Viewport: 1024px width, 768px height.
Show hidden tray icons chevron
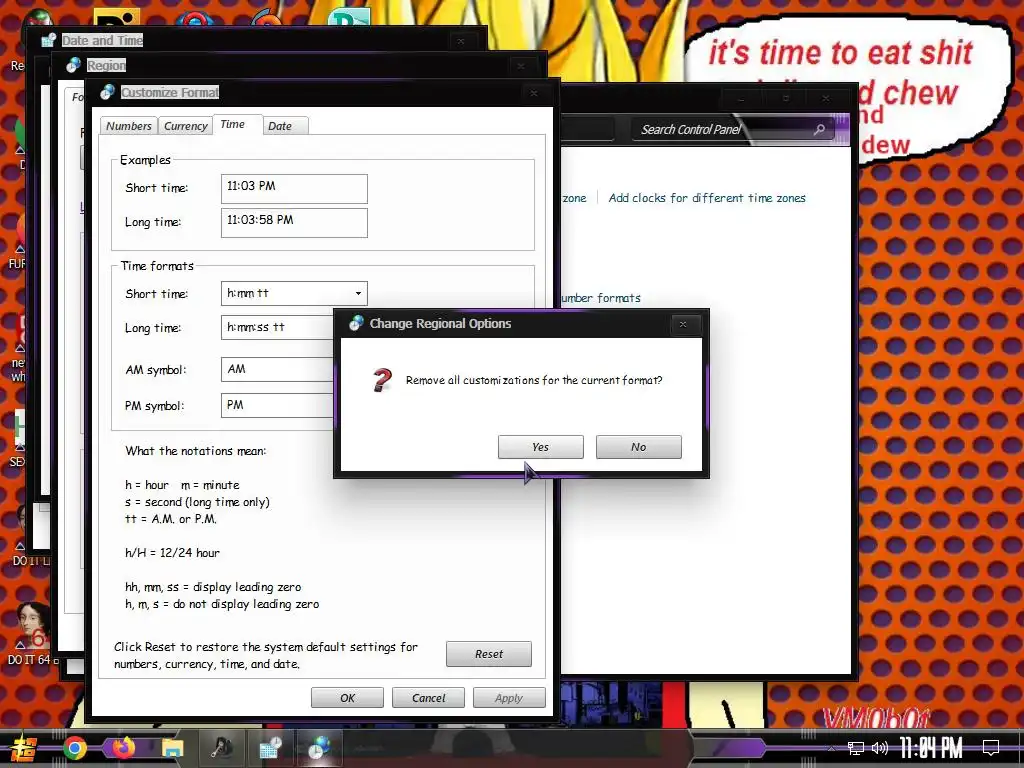(x=831, y=748)
